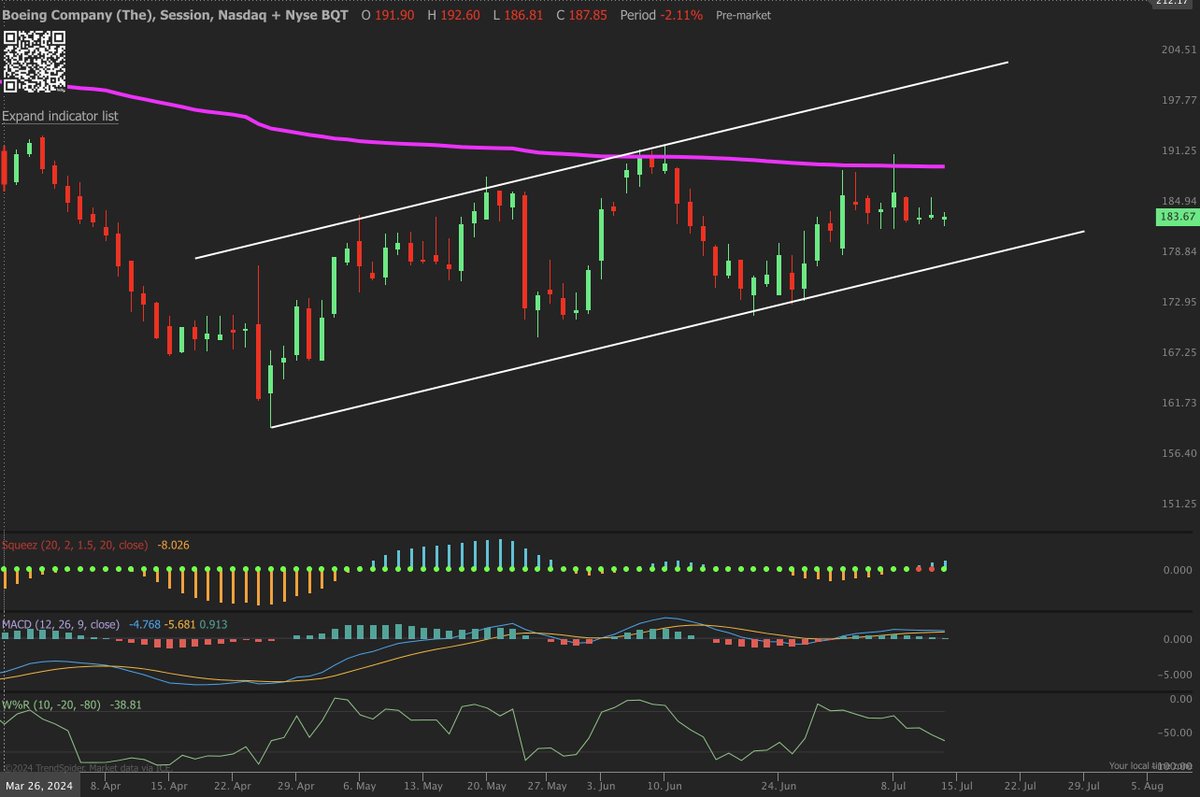Select the upper white channel trendline
Viewport: 1200px width, 797px height.
[601, 160]
